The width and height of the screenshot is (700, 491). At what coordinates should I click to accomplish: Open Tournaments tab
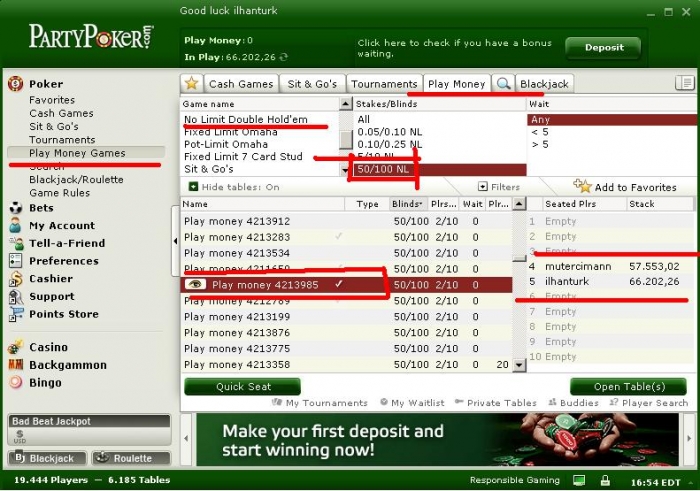pos(384,84)
